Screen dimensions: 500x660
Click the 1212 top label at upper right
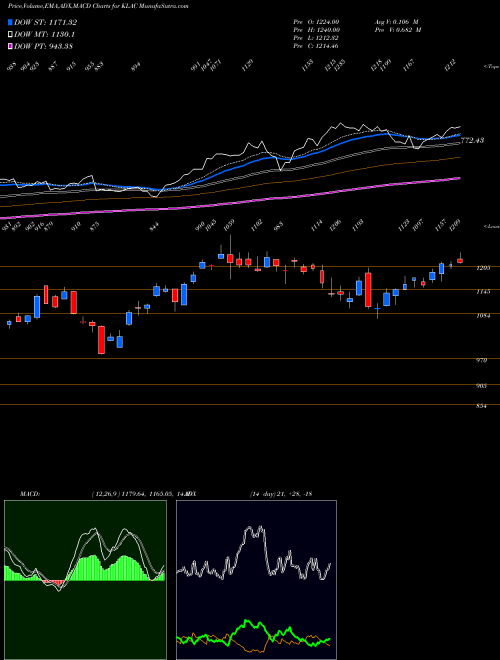coord(450,66)
